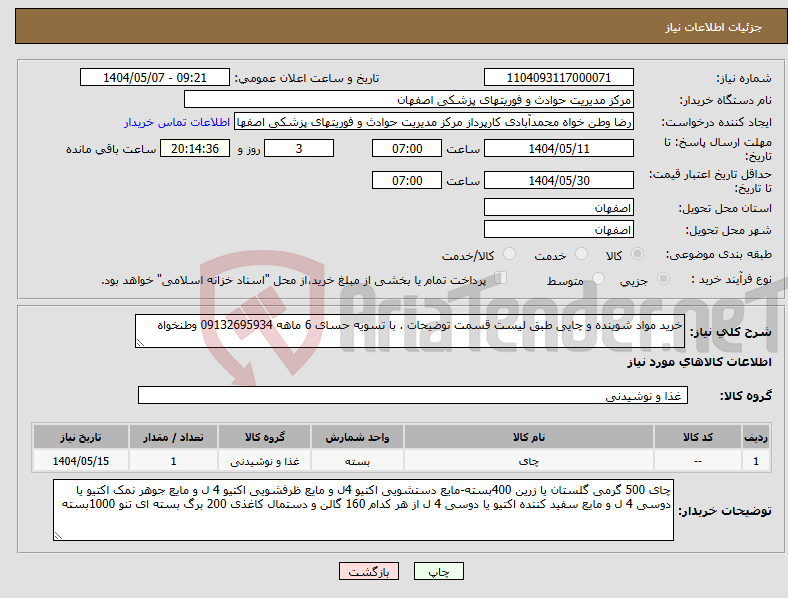The image size is (788, 598).
Task: Select the متوسط purchase type radio
Action: tap(598, 279)
